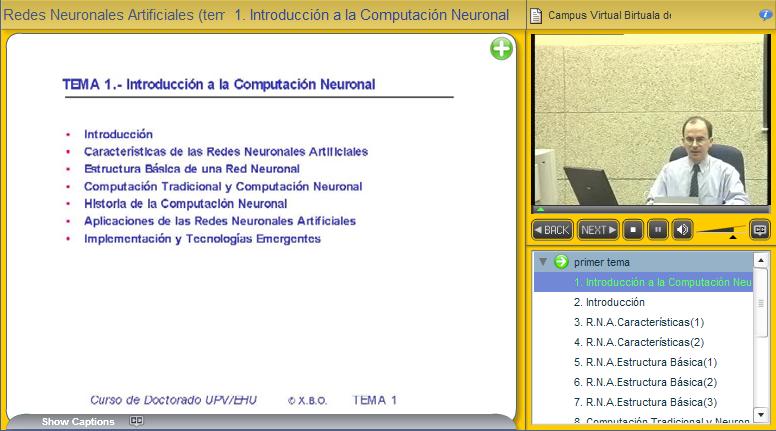Open 5. R.N.A.Estructura Básica(1) slide
Screen dimensions: 776x431
click(x=645, y=362)
